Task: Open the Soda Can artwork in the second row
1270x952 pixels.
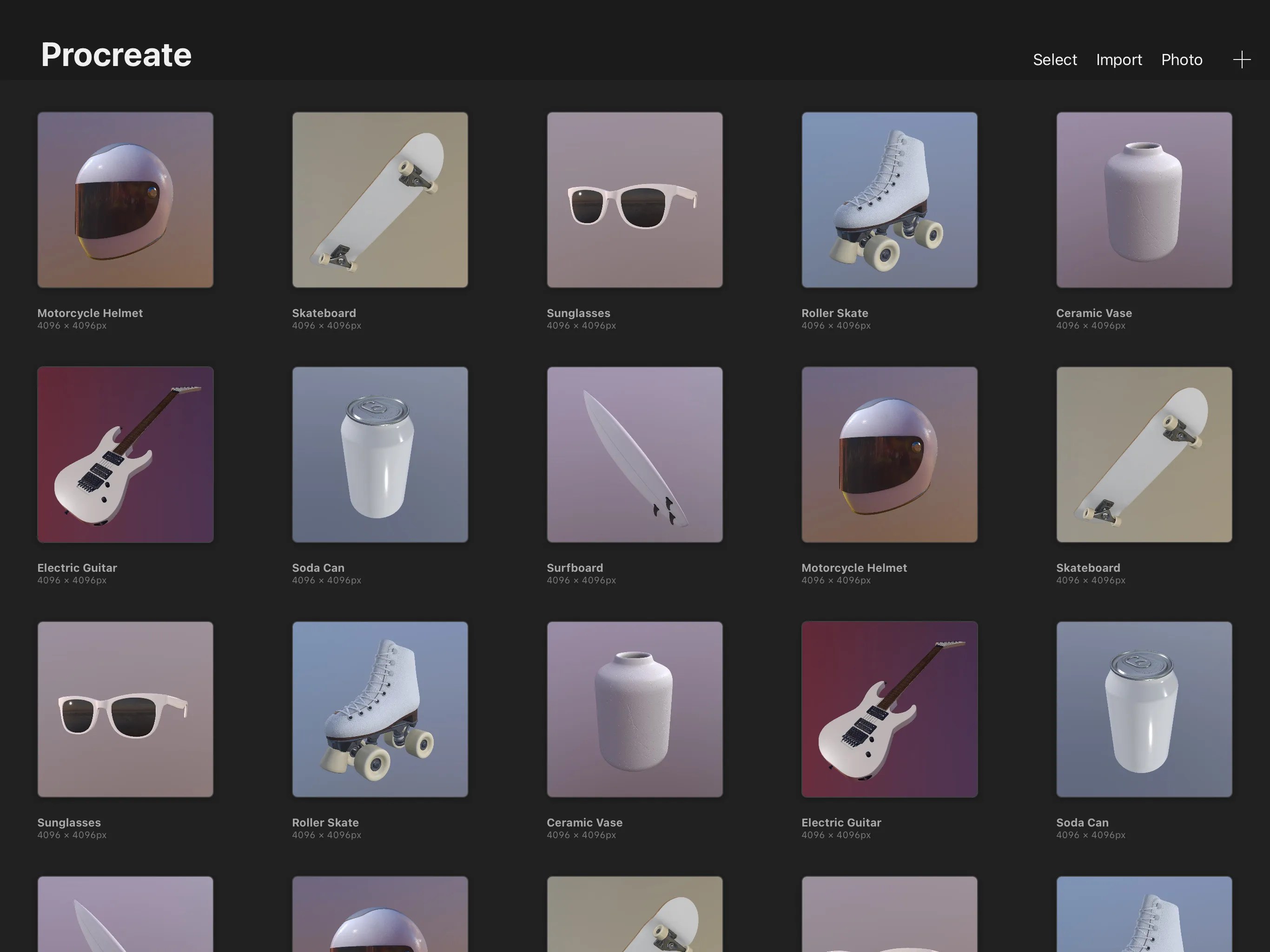Action: 379,454
